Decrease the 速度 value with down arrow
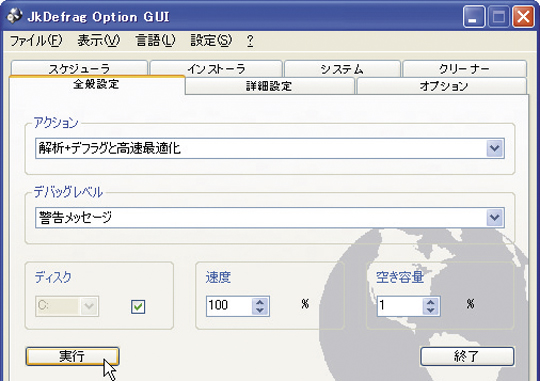Image resolution: width=540 pixels, height=381 pixels. pyautogui.click(x=260, y=310)
